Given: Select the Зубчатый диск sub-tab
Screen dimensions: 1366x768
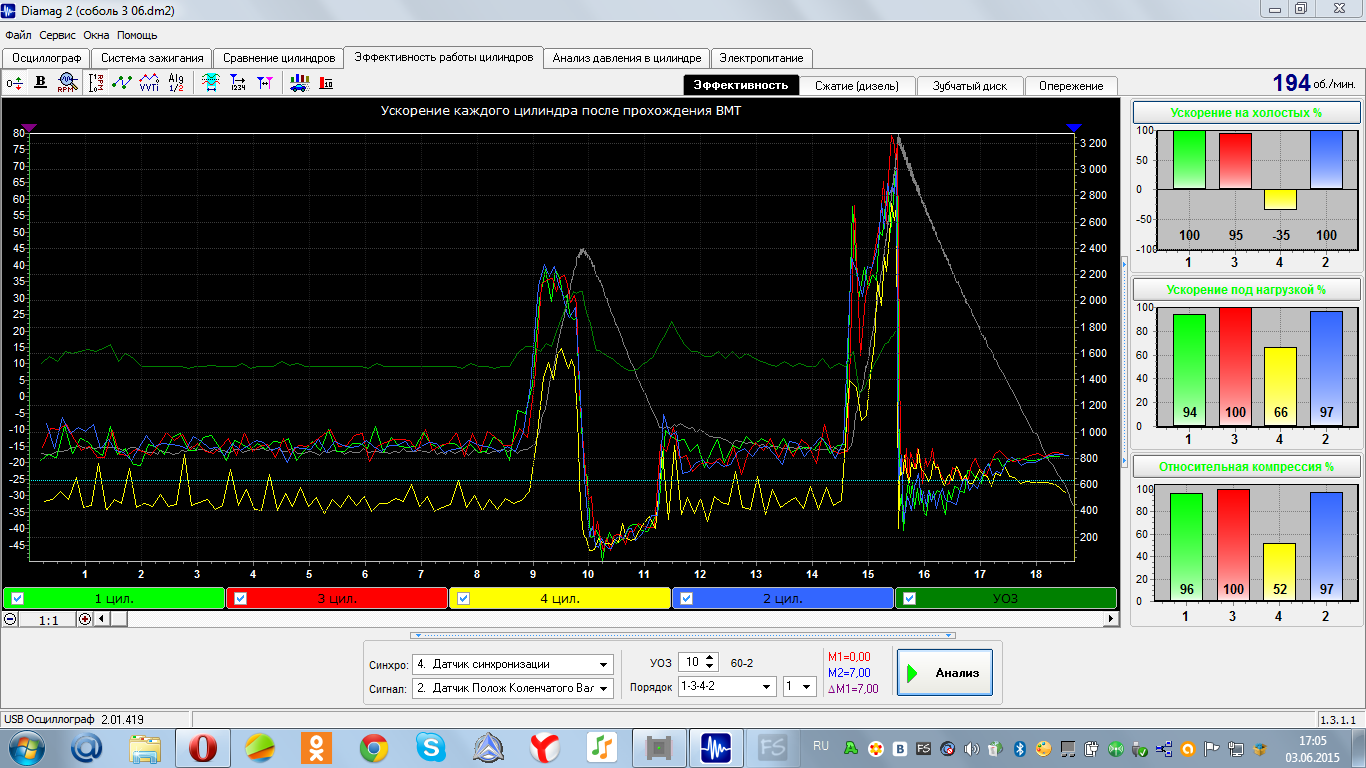Looking at the screenshot, I should tap(970, 85).
